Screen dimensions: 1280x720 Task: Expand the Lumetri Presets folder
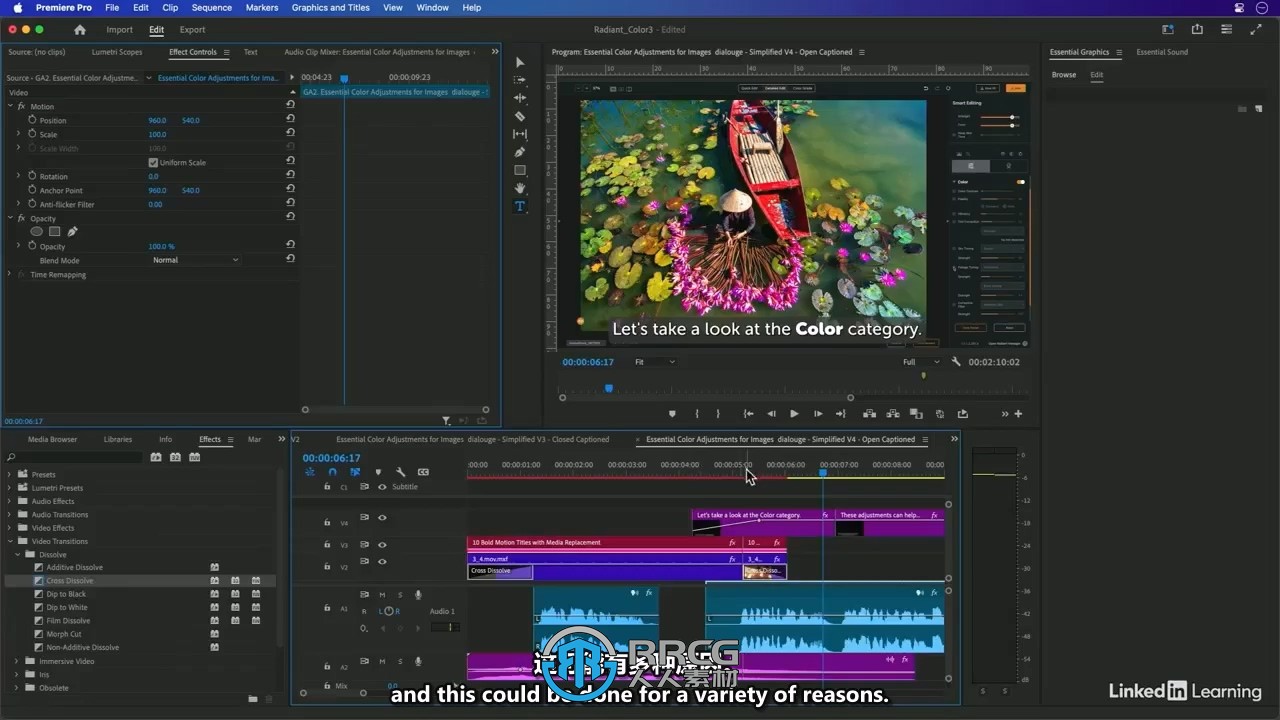pyautogui.click(x=10, y=488)
